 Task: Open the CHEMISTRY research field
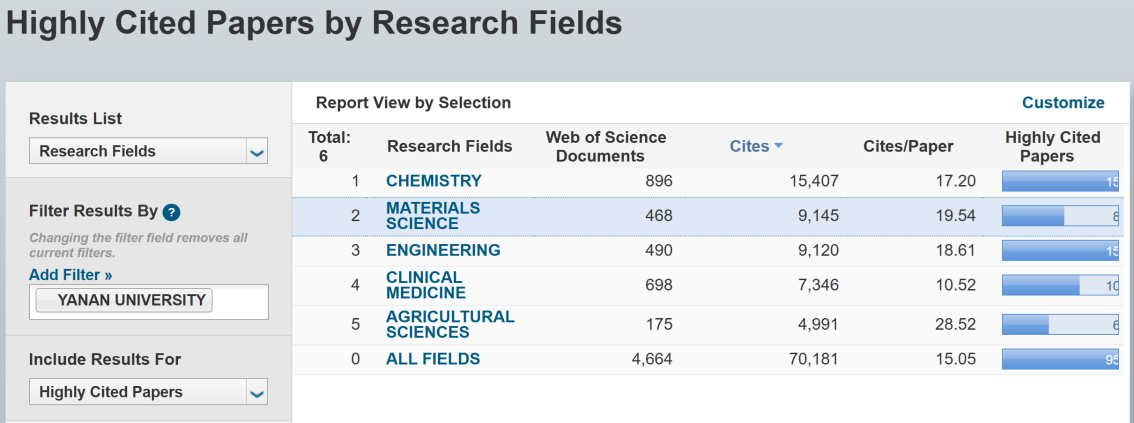433,181
